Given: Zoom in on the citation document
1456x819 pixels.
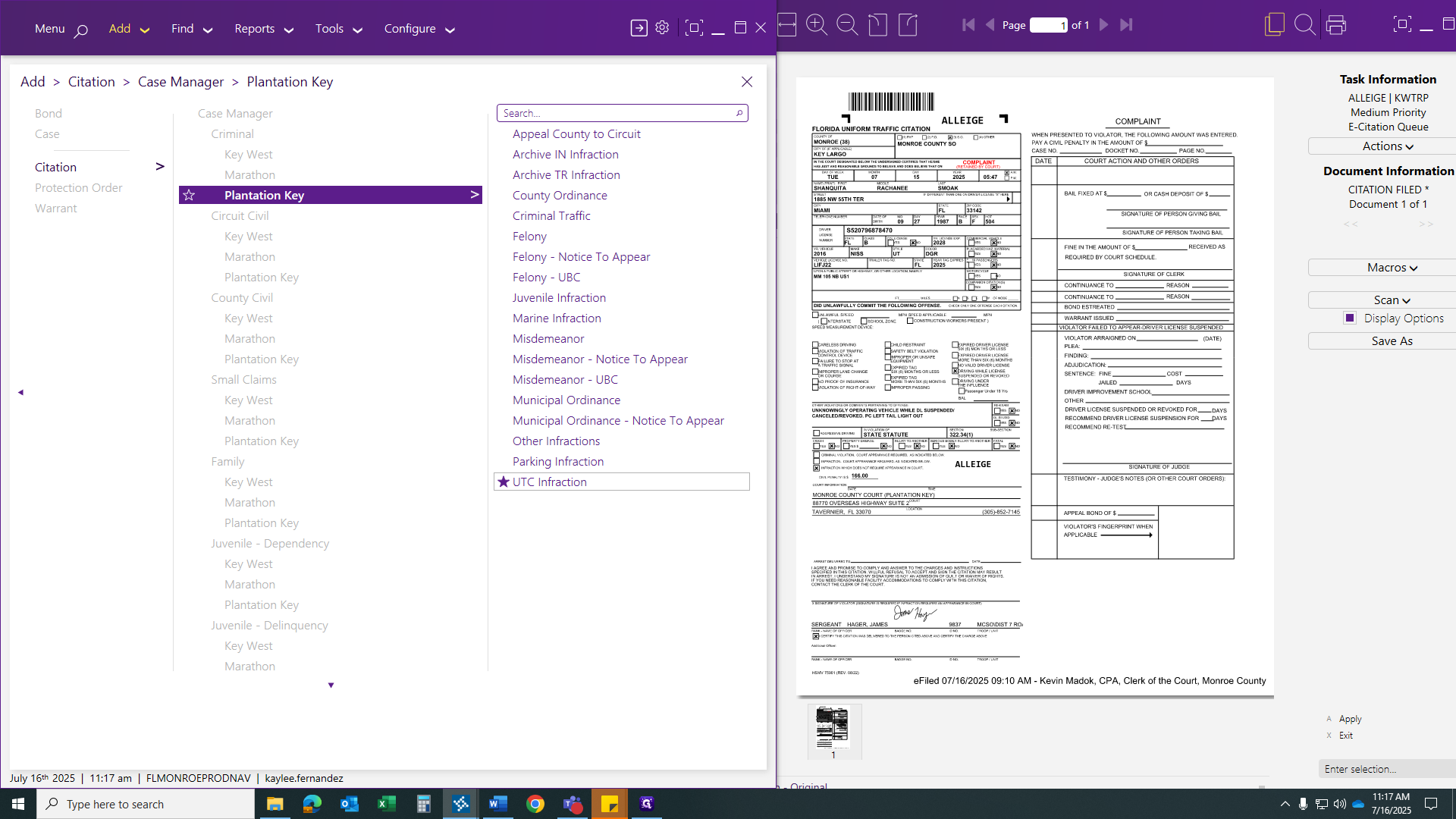Looking at the screenshot, I should tap(817, 25).
